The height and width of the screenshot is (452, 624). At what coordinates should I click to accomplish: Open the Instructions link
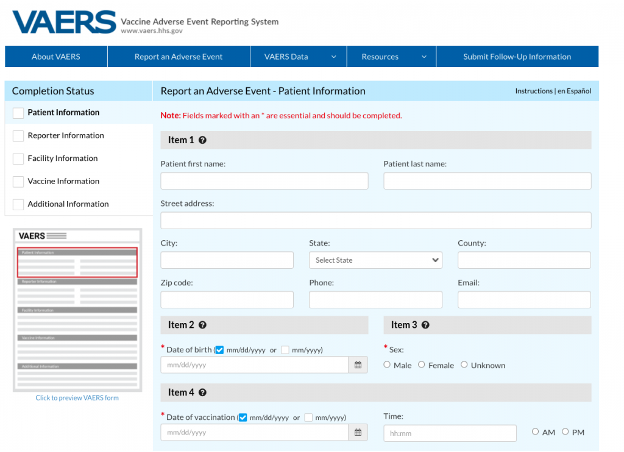[533, 91]
